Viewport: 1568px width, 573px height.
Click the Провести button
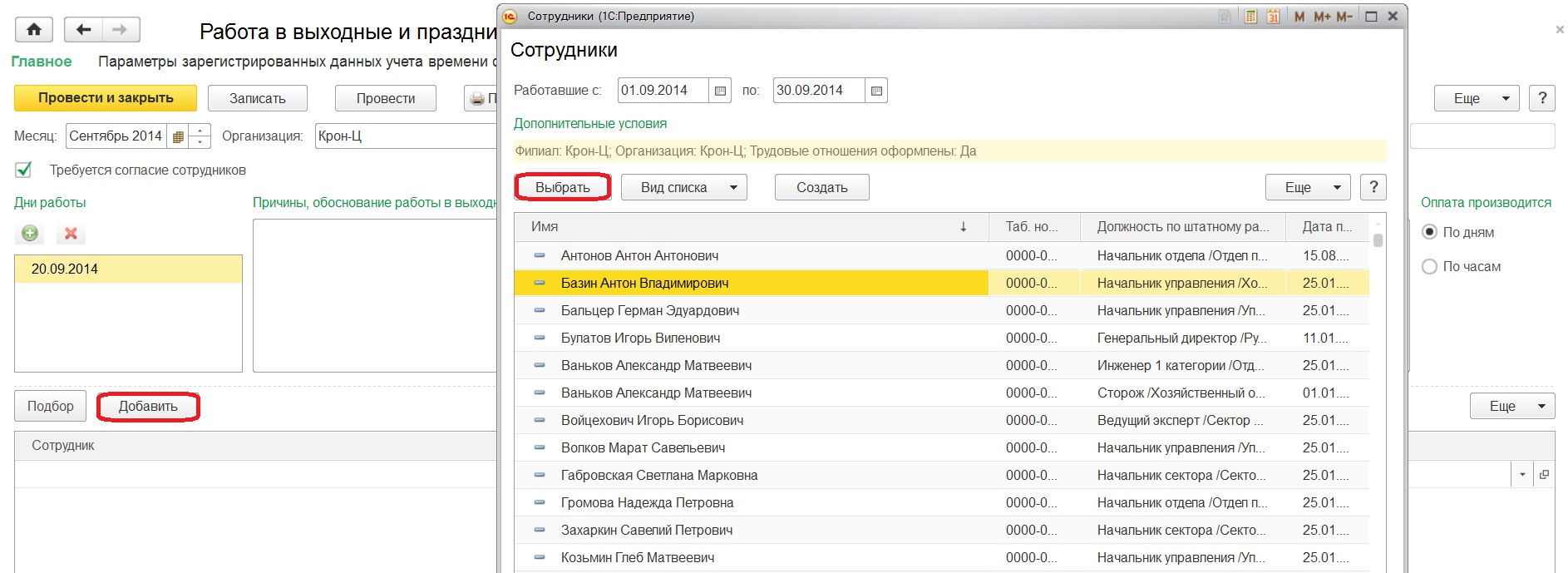click(386, 98)
